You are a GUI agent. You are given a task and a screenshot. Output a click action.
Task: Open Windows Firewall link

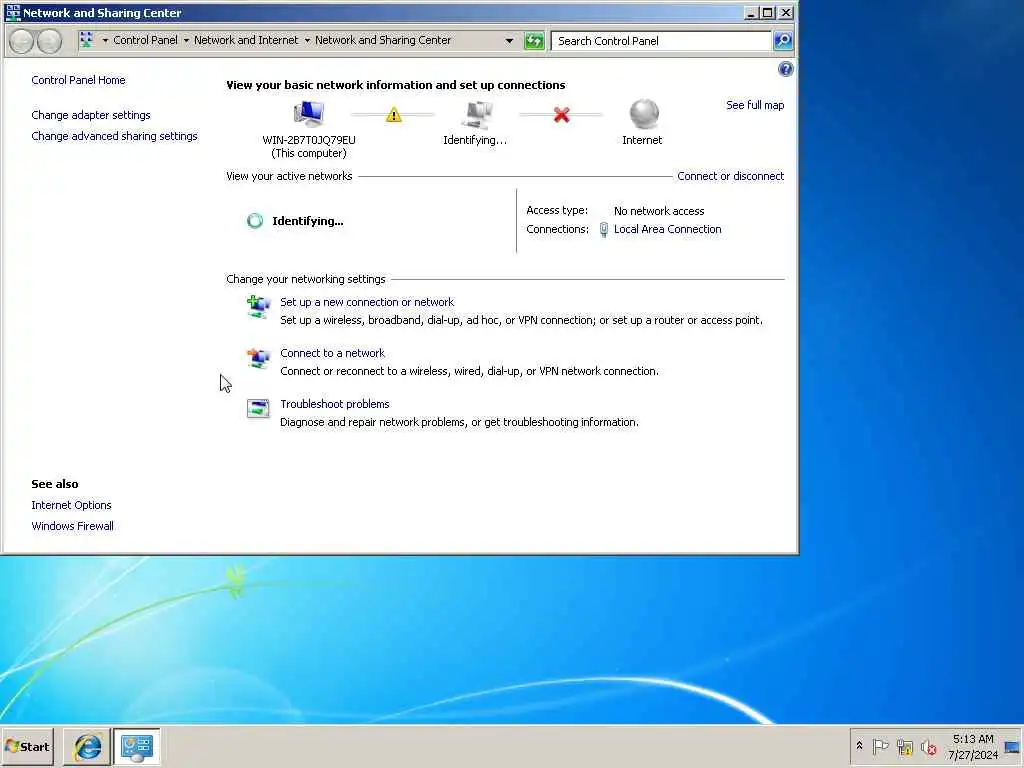coord(72,526)
